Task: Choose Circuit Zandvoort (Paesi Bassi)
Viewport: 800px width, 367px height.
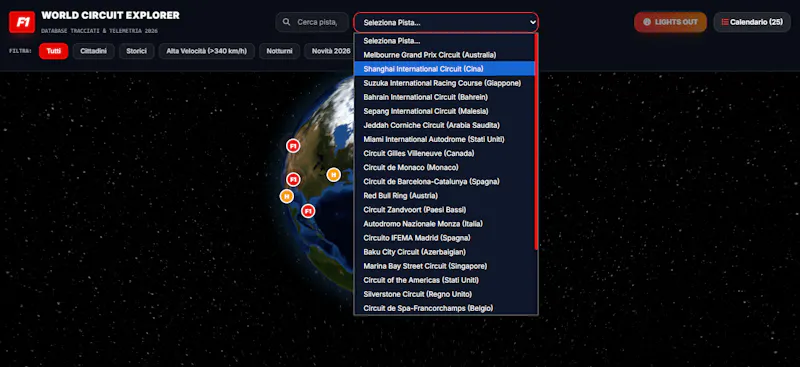Action: click(444, 210)
